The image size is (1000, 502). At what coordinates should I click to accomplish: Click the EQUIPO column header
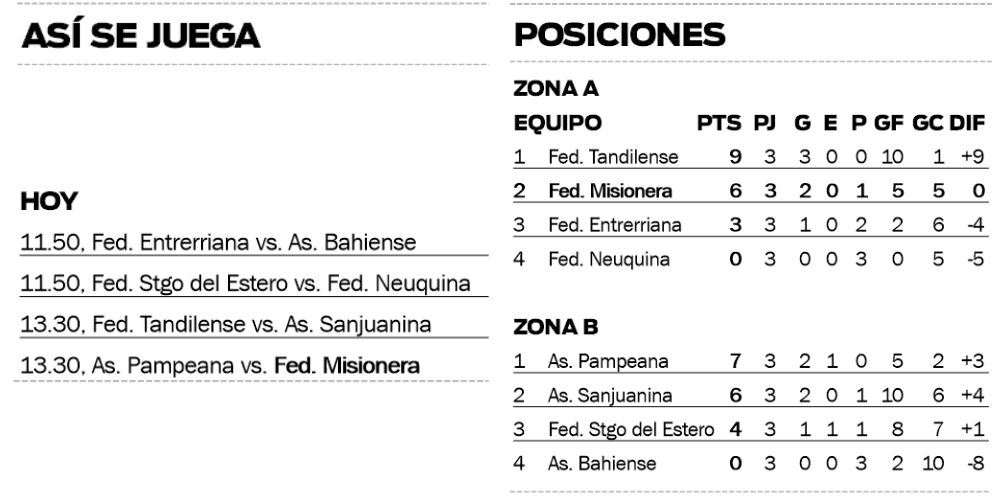(x=558, y=124)
